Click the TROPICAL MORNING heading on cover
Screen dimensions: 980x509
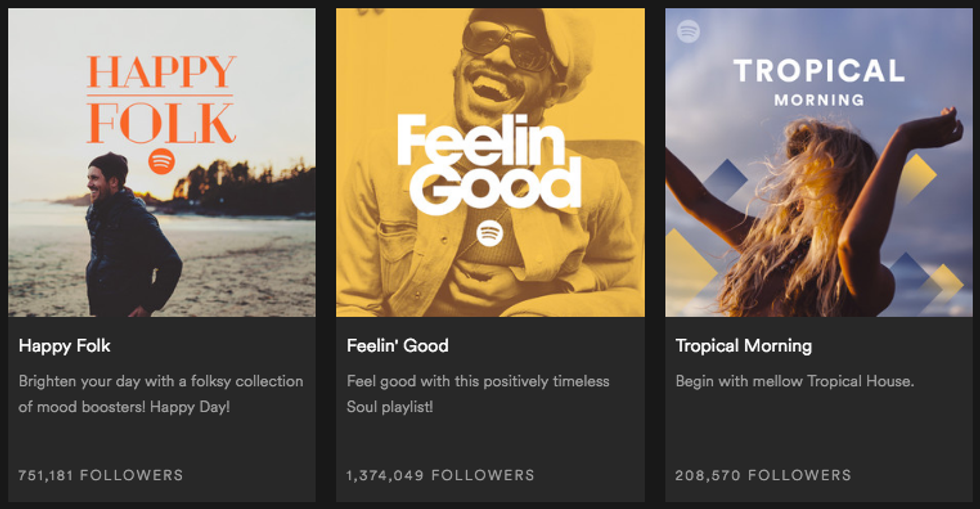pyautogui.click(x=818, y=80)
